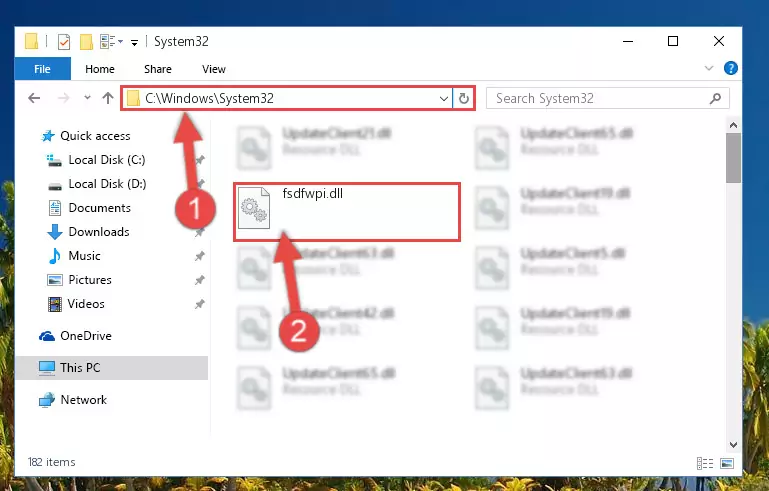The image size is (769, 491).
Task: Open Pictures in the sidebar
Action: (x=90, y=280)
